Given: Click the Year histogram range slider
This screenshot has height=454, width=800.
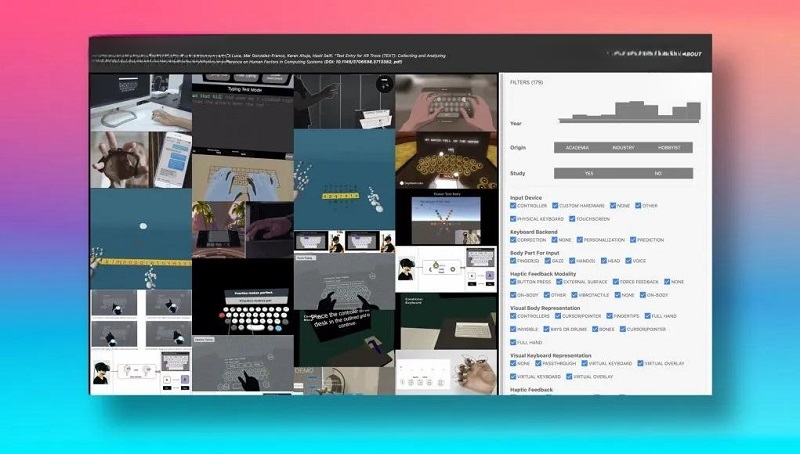Looking at the screenshot, I should point(630,121).
